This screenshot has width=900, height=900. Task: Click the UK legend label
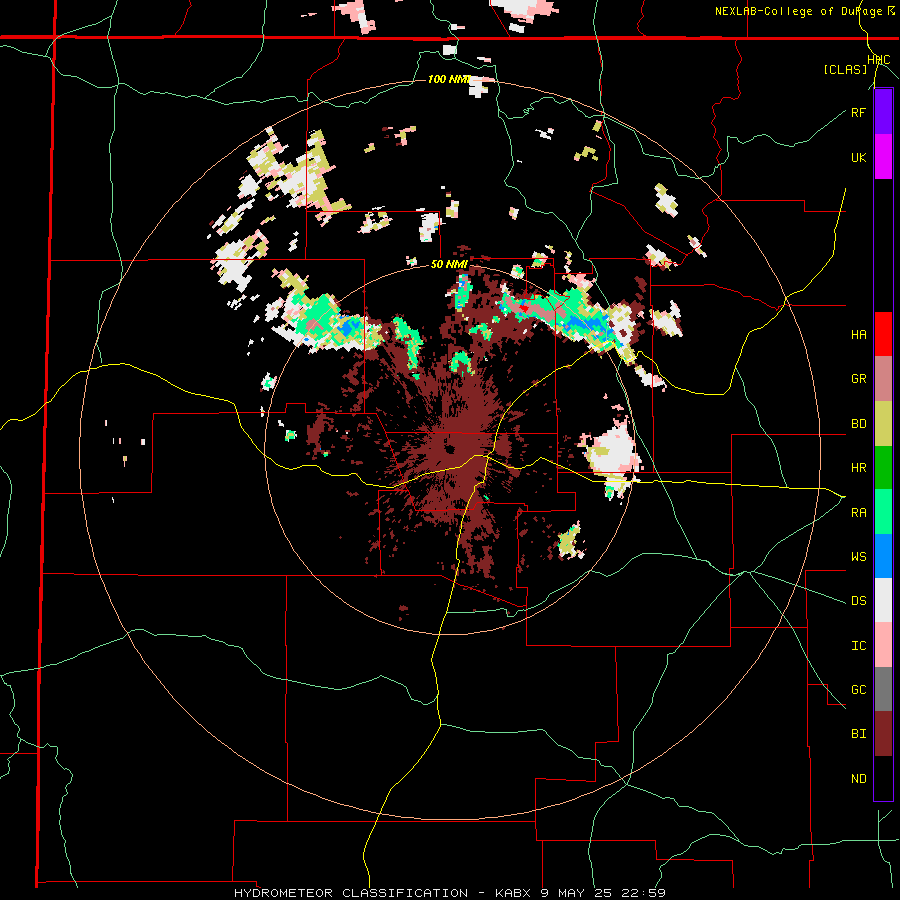(858, 157)
